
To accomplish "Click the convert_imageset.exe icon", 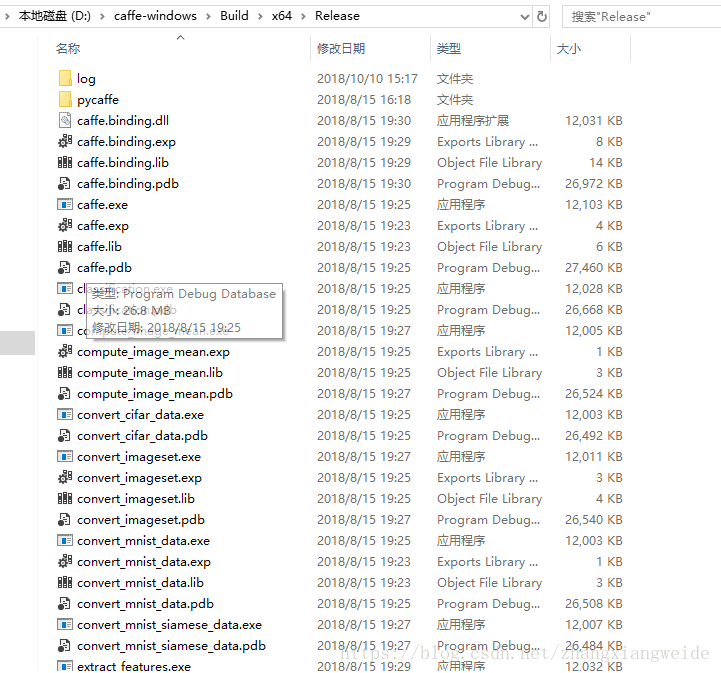I will point(65,456).
